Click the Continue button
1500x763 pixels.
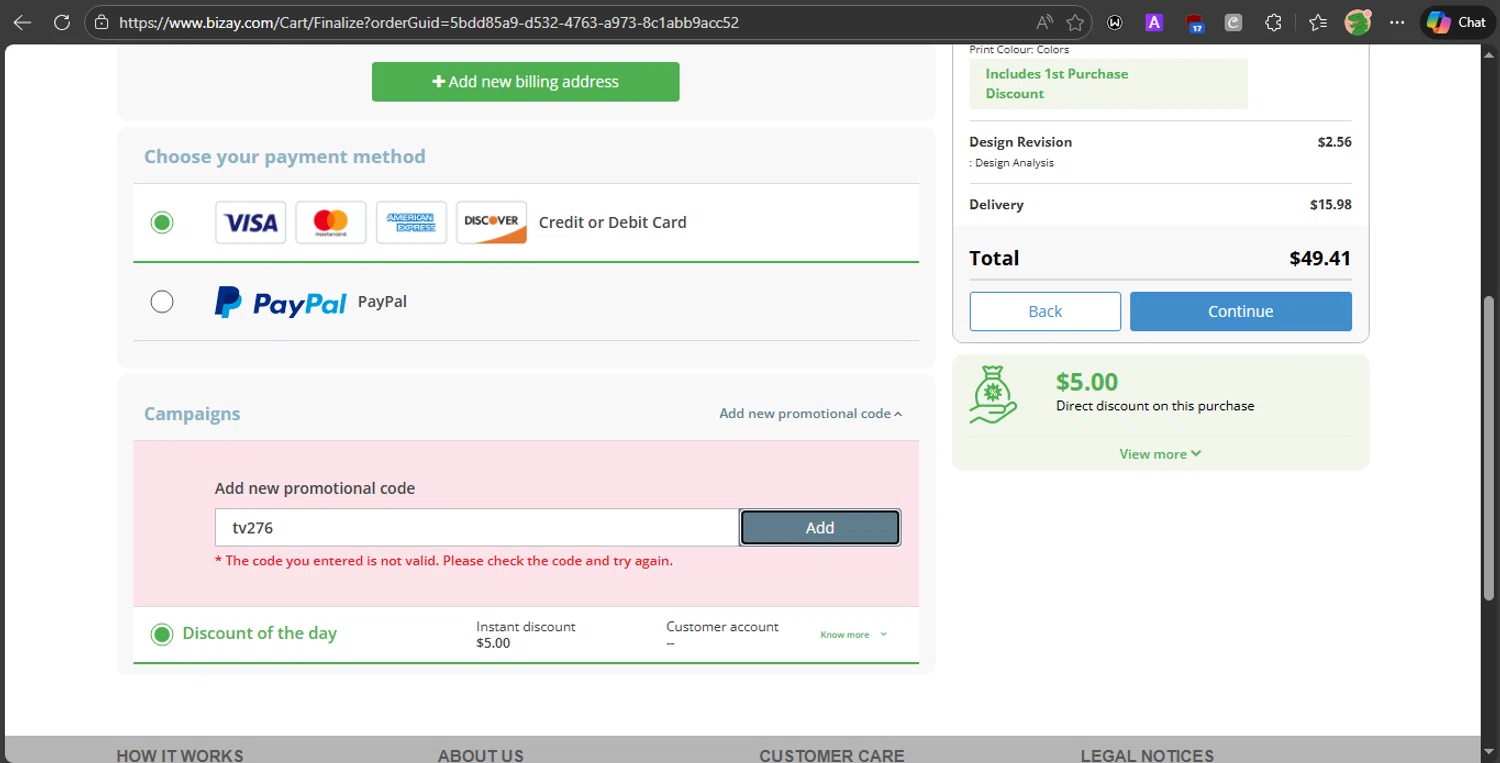1241,311
